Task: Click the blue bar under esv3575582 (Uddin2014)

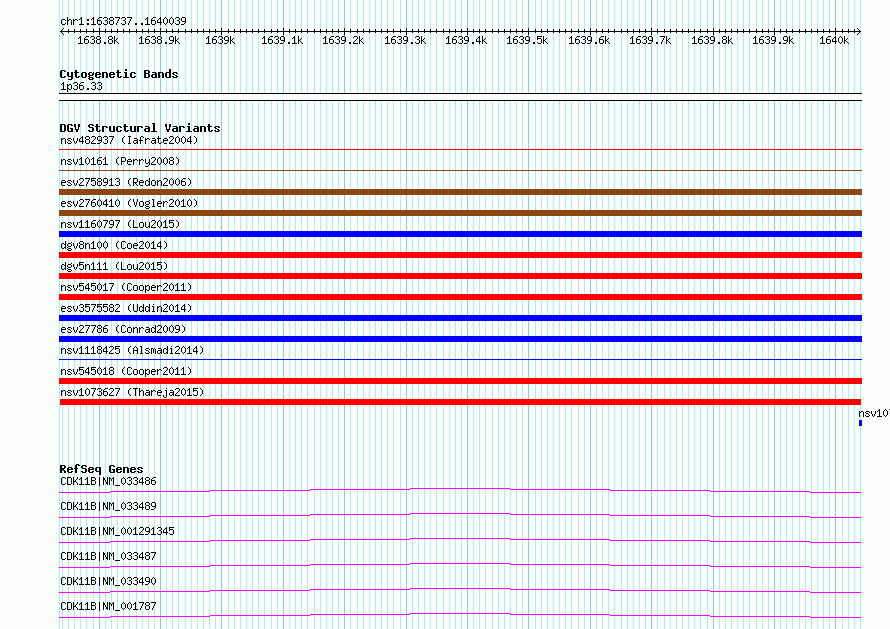Action: click(x=460, y=318)
